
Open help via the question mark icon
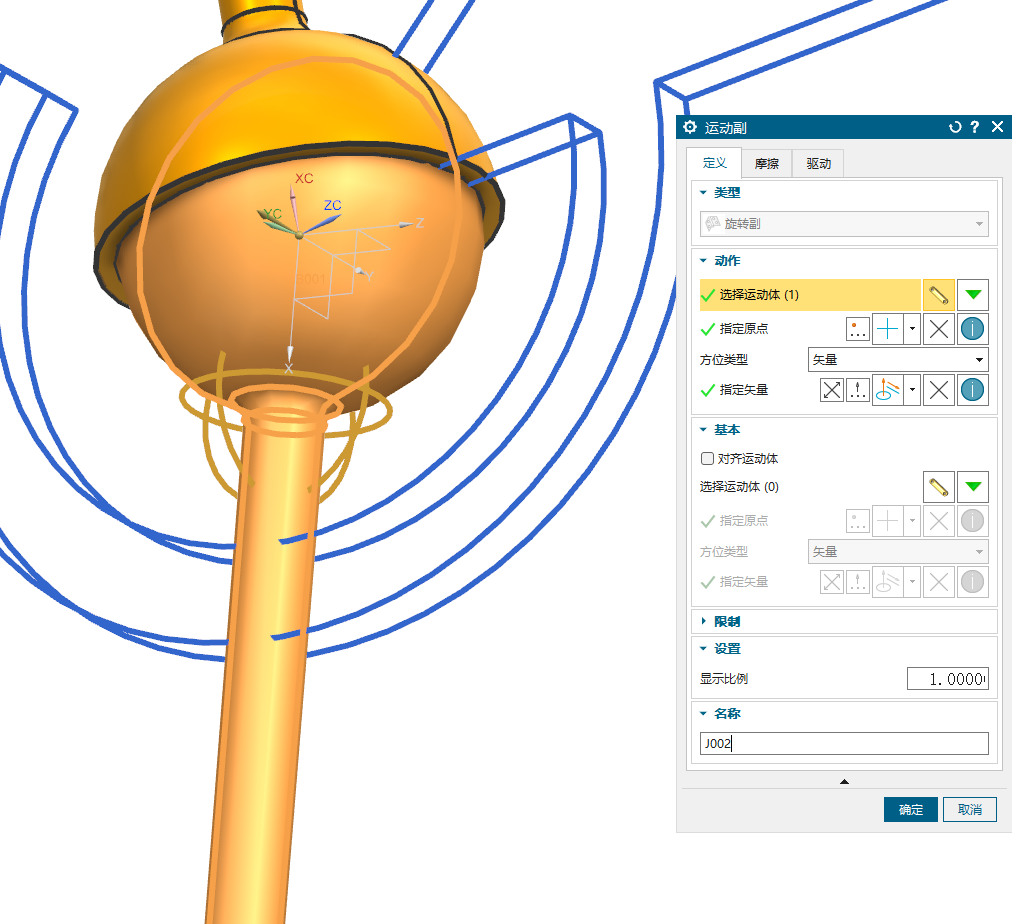(x=975, y=127)
